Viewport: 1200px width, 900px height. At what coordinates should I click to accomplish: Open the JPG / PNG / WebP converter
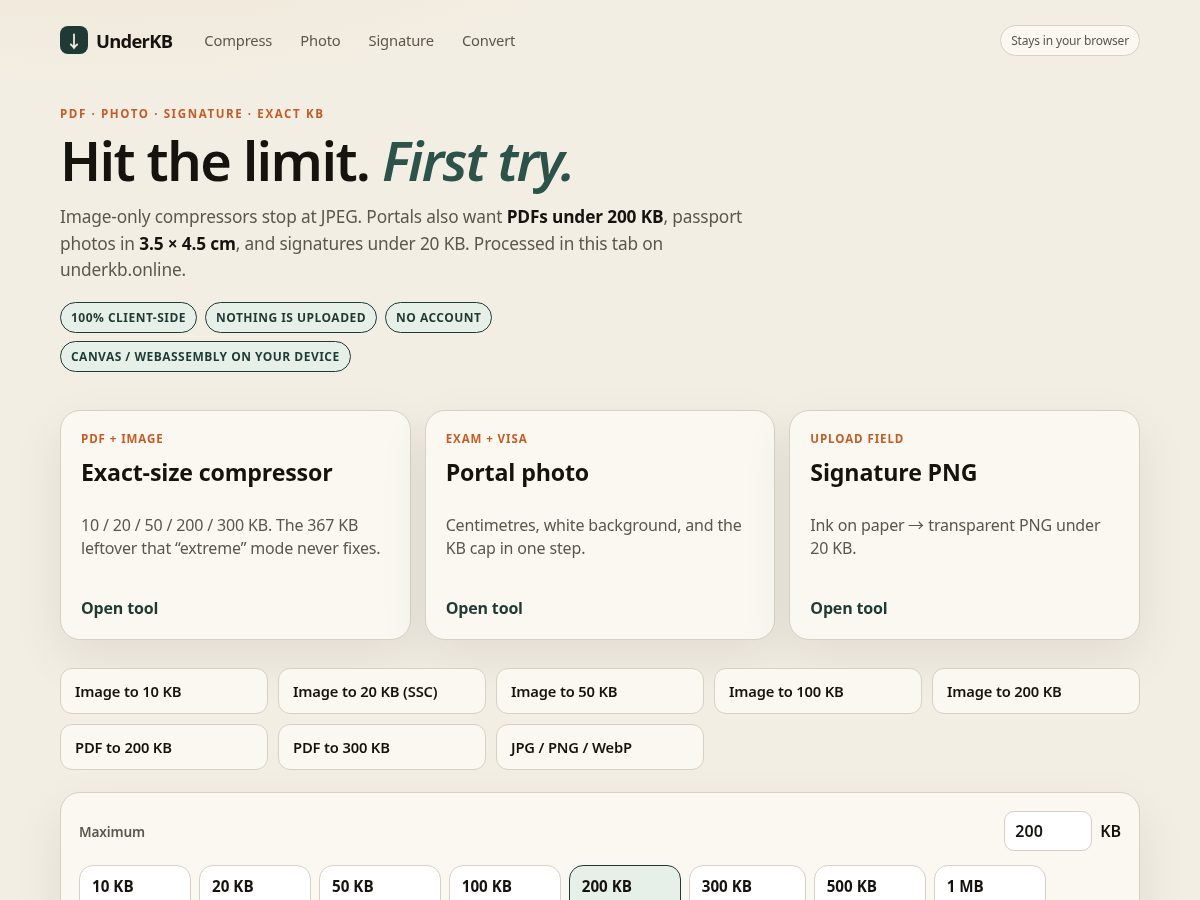coord(600,747)
